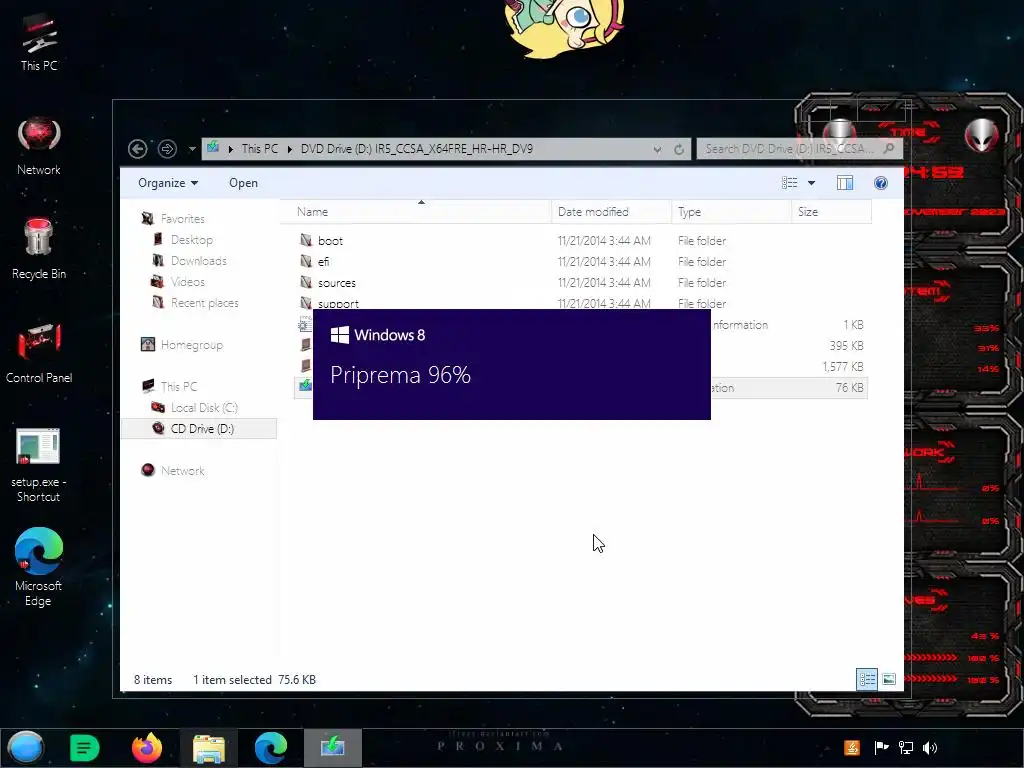Open the Control Panel desktop icon
Screen dimensions: 1024x768
click(39, 353)
